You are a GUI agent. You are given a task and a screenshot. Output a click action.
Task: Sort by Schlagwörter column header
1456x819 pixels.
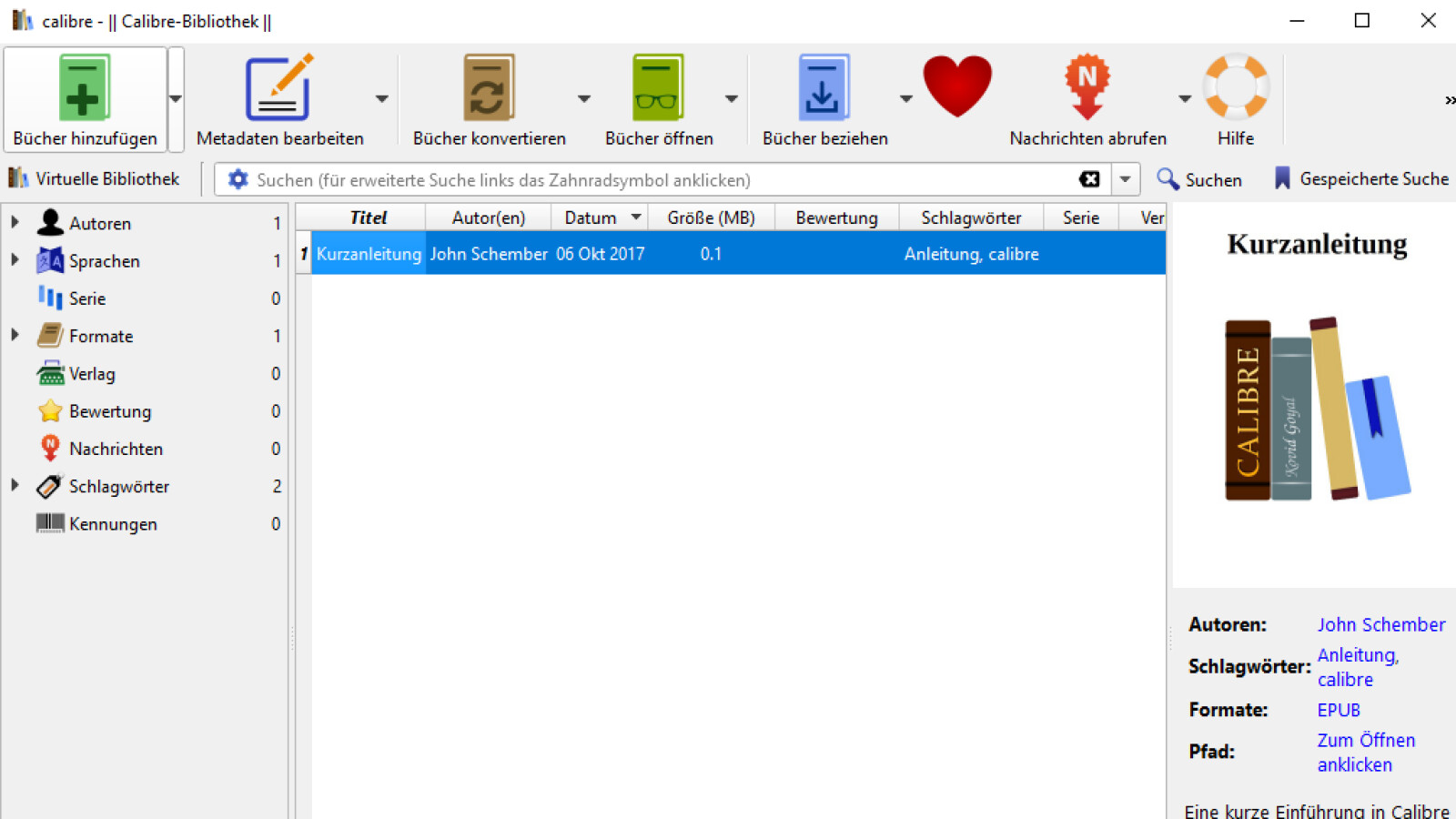[971, 217]
